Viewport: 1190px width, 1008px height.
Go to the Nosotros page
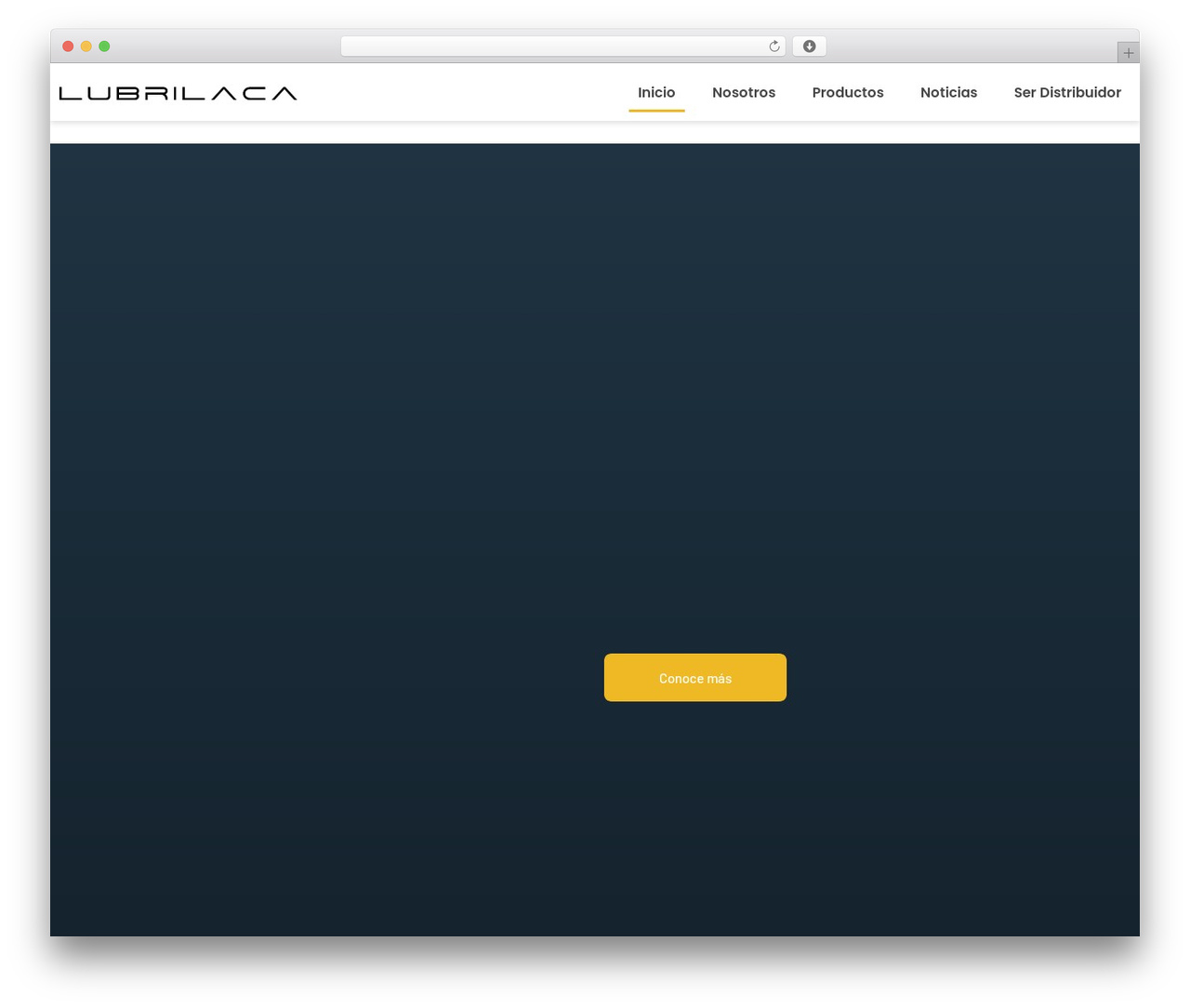744,92
